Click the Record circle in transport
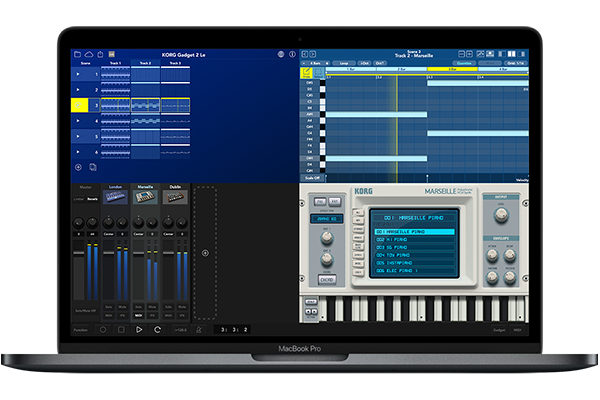Viewport: 600px width, 400px height. pyautogui.click(x=103, y=330)
